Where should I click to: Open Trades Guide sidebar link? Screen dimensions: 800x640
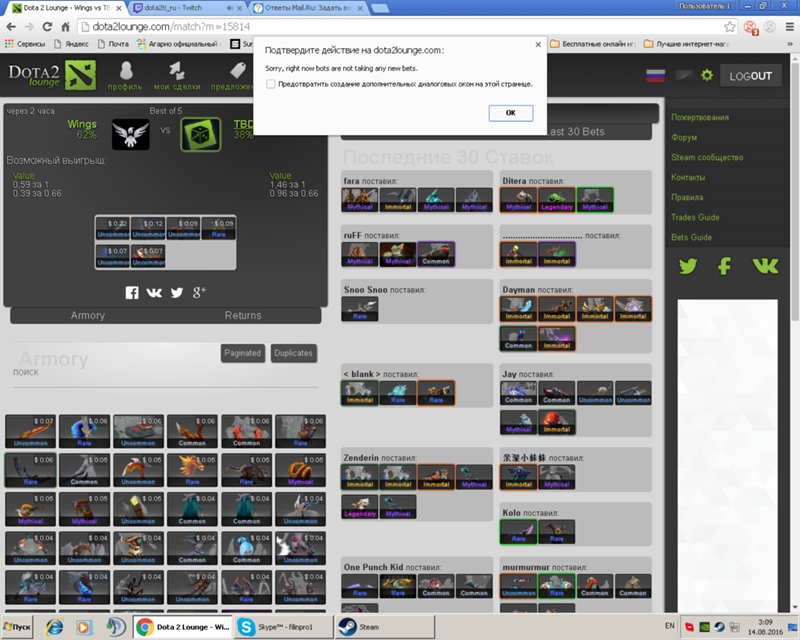pos(695,217)
